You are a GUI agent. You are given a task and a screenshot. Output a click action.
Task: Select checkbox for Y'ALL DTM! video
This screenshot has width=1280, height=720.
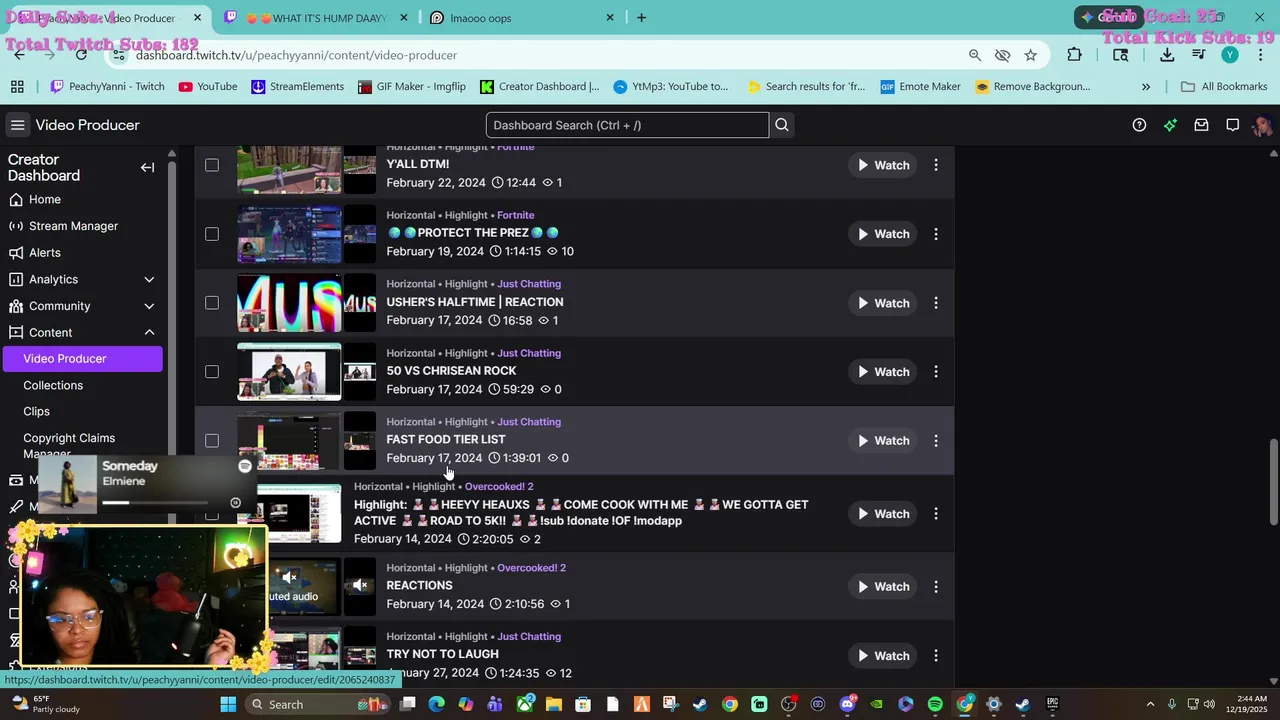[x=212, y=165]
